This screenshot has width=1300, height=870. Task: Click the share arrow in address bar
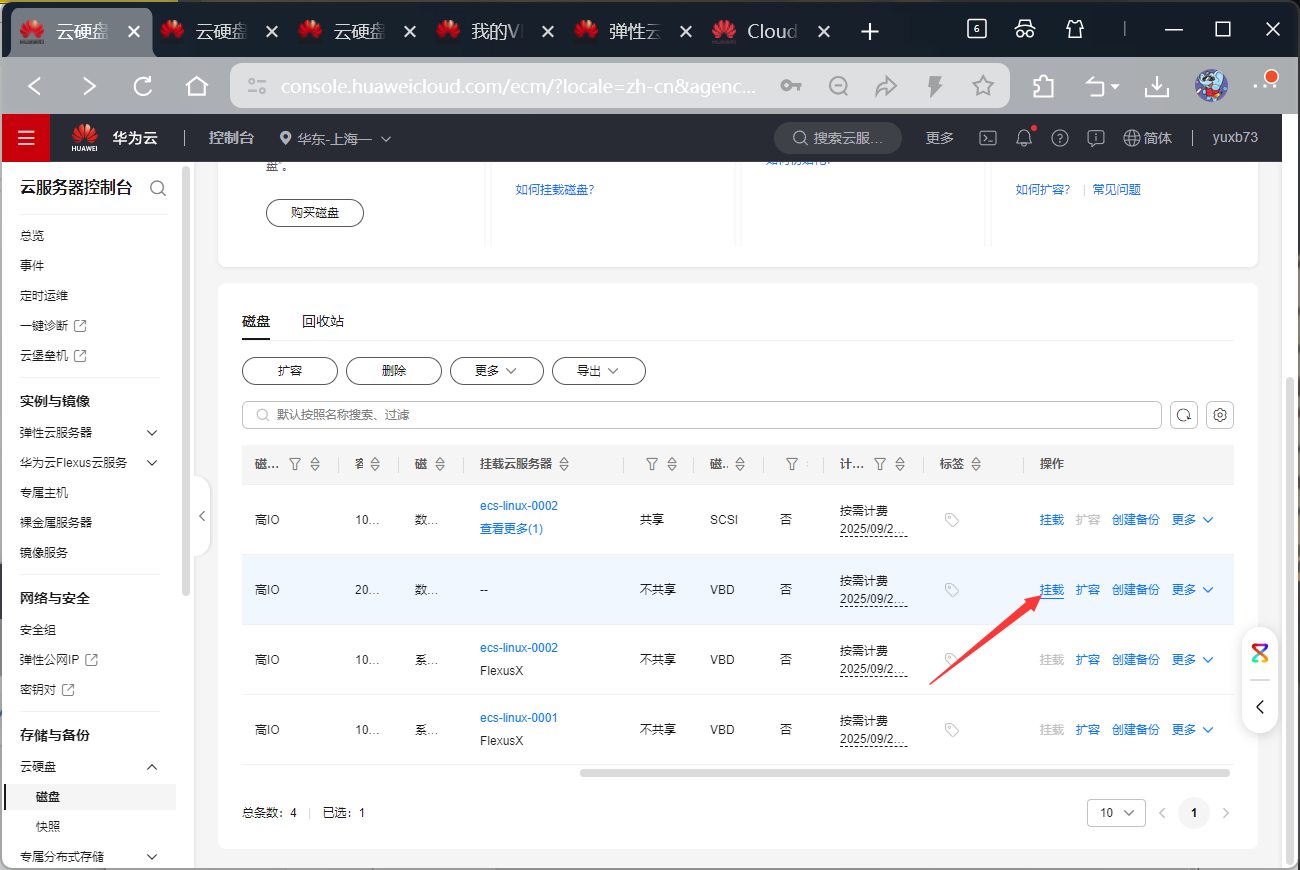(x=887, y=86)
